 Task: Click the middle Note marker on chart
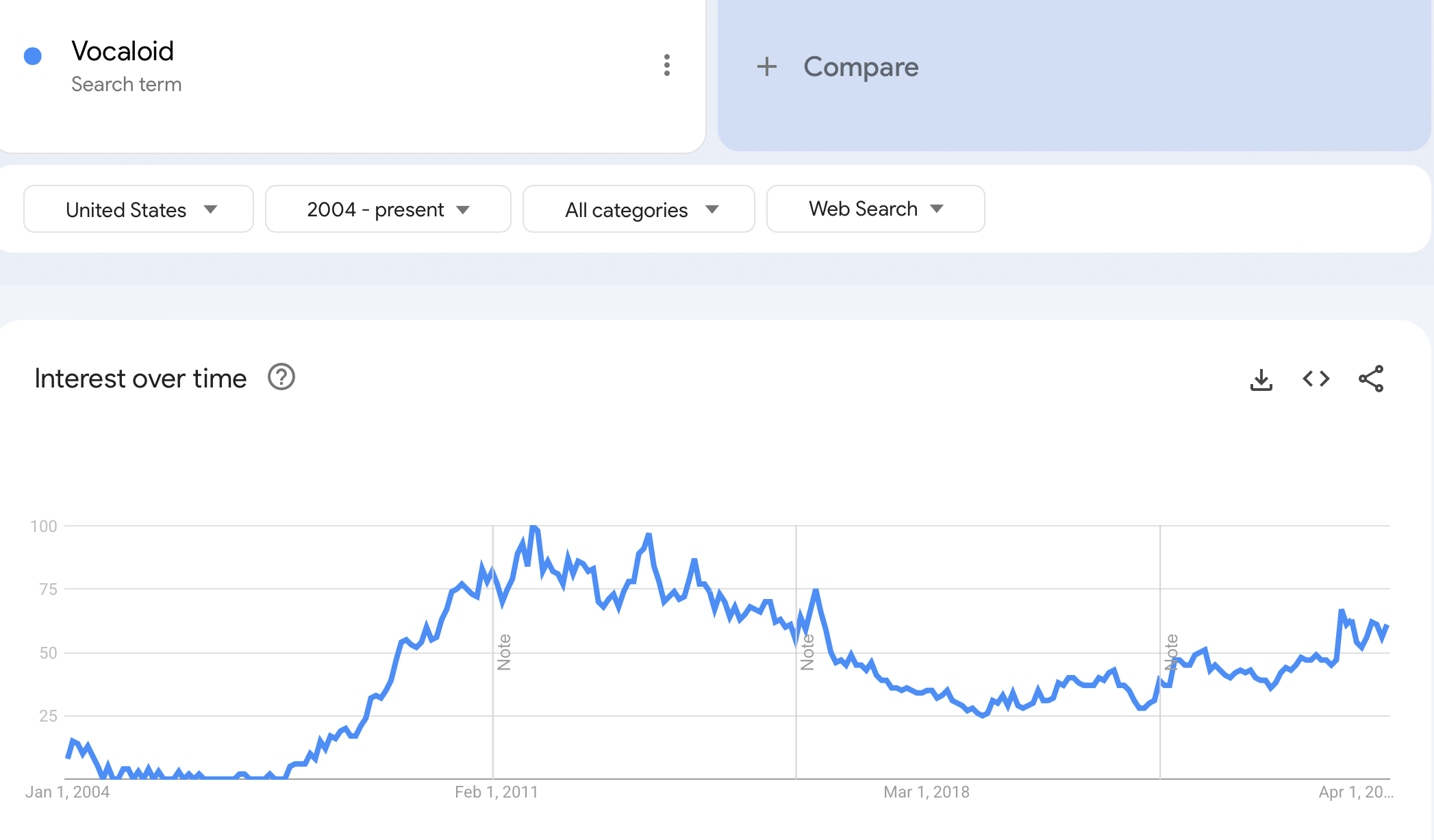(807, 652)
